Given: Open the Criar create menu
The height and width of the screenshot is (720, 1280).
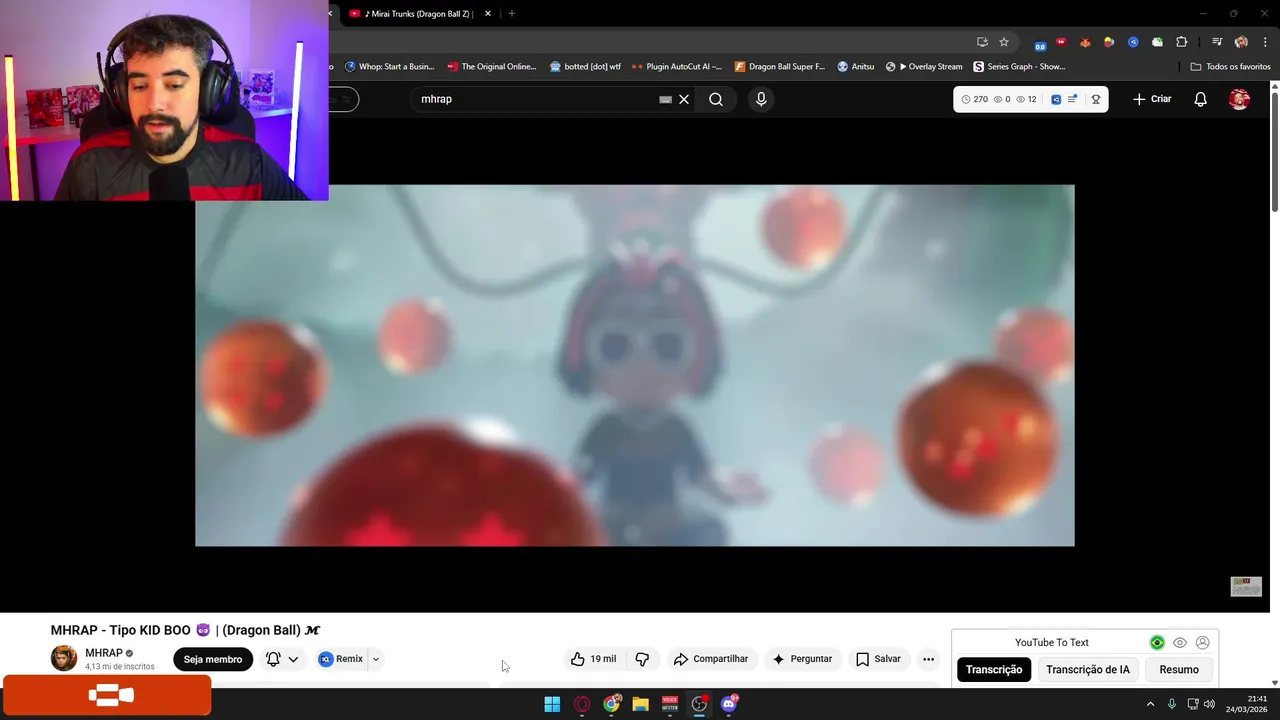Looking at the screenshot, I should point(1152,99).
